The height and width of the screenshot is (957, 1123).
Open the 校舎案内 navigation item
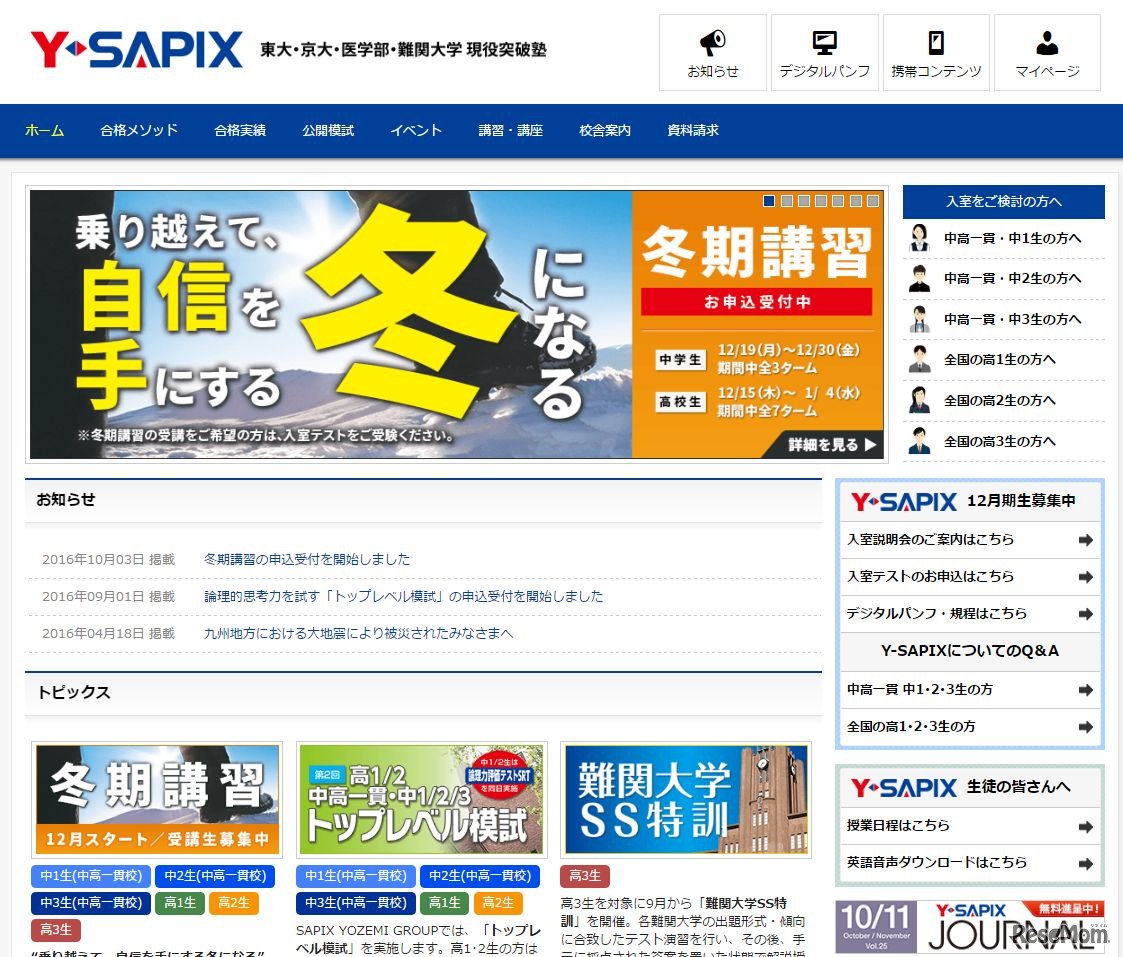point(605,130)
